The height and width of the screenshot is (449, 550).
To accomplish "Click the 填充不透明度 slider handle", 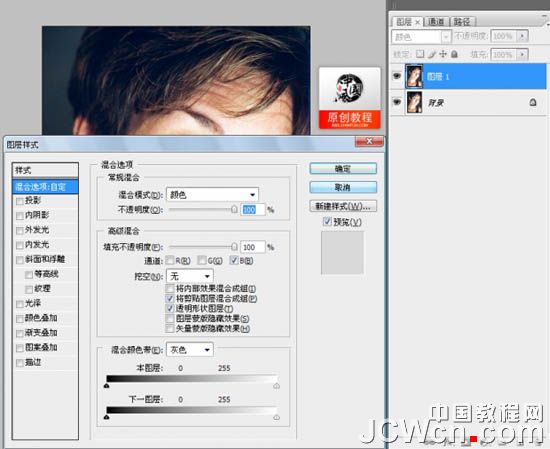I will [234, 247].
